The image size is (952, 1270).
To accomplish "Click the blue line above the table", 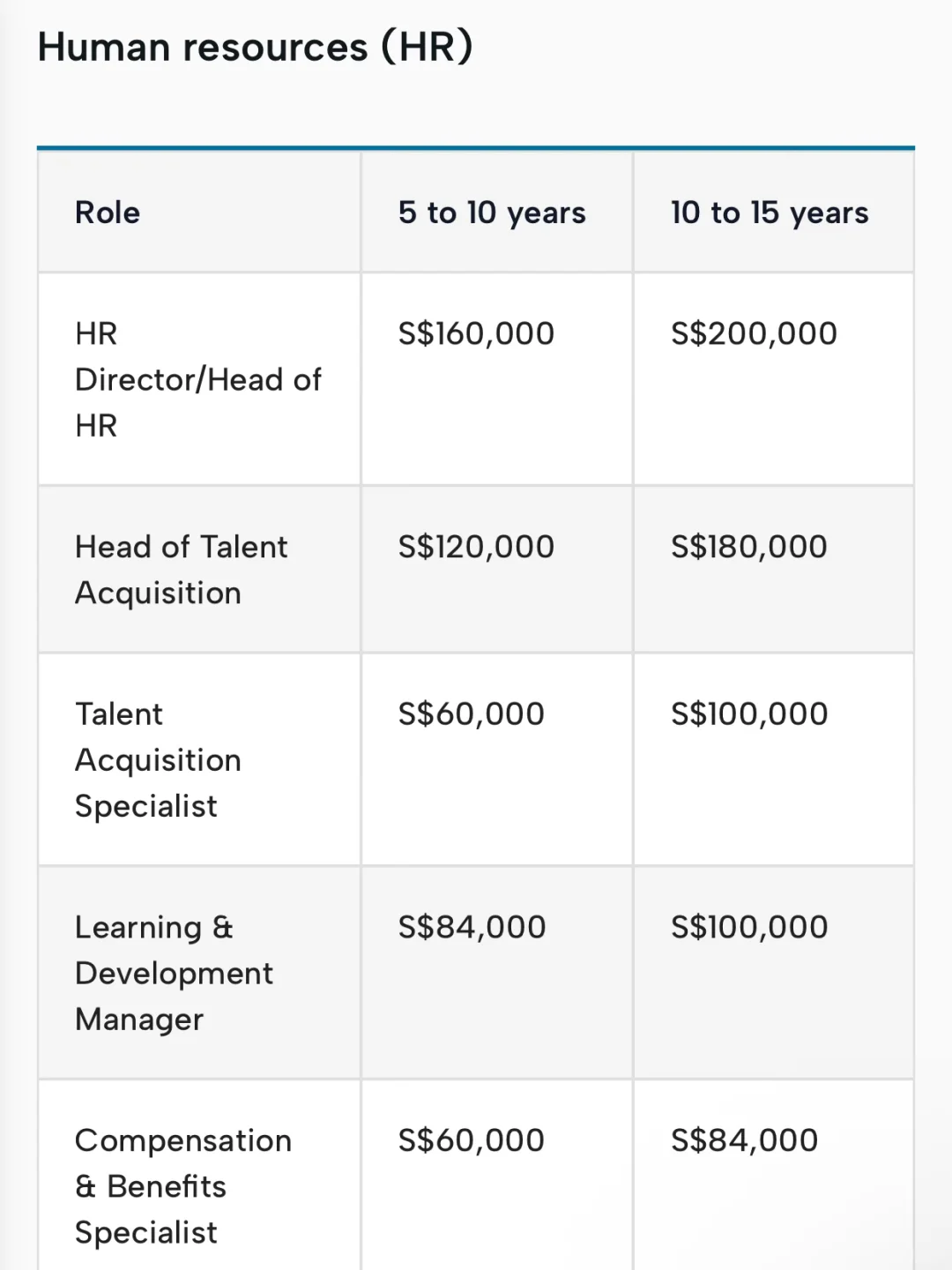I will coord(476,148).
